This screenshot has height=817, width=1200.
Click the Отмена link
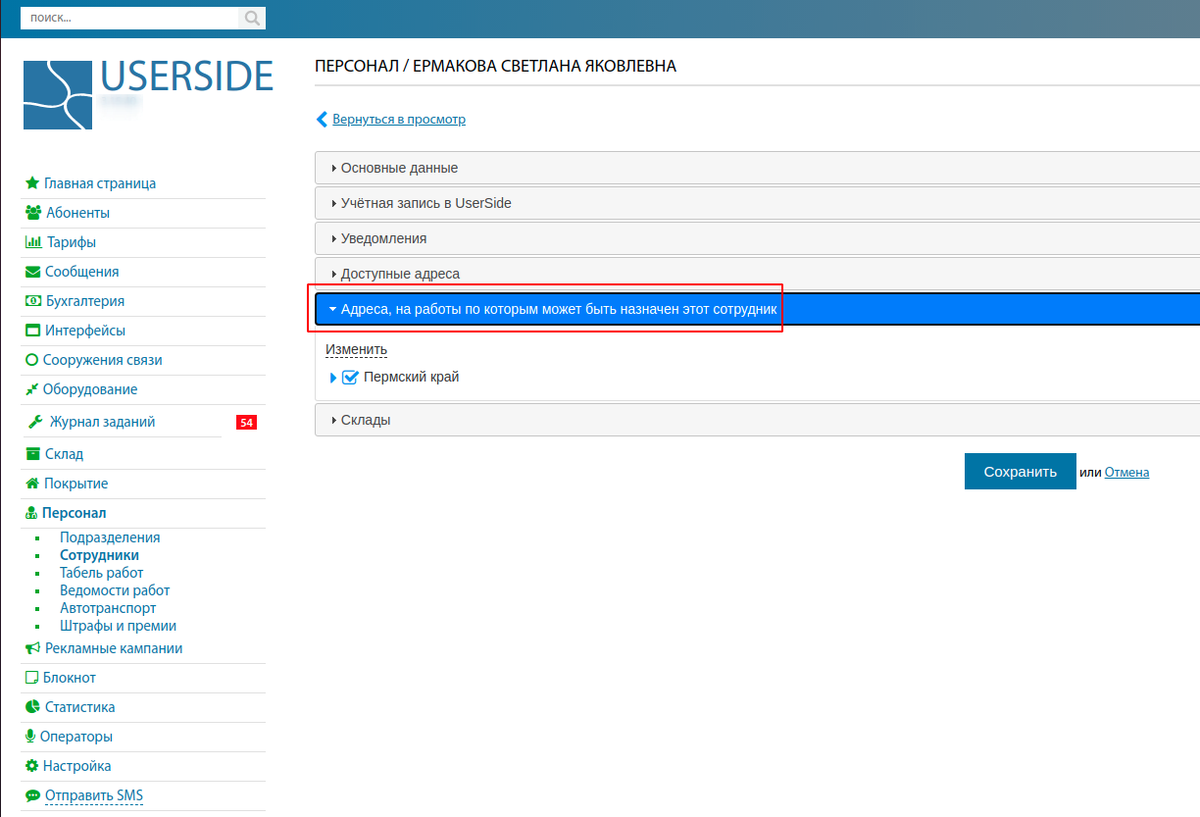pos(1126,472)
